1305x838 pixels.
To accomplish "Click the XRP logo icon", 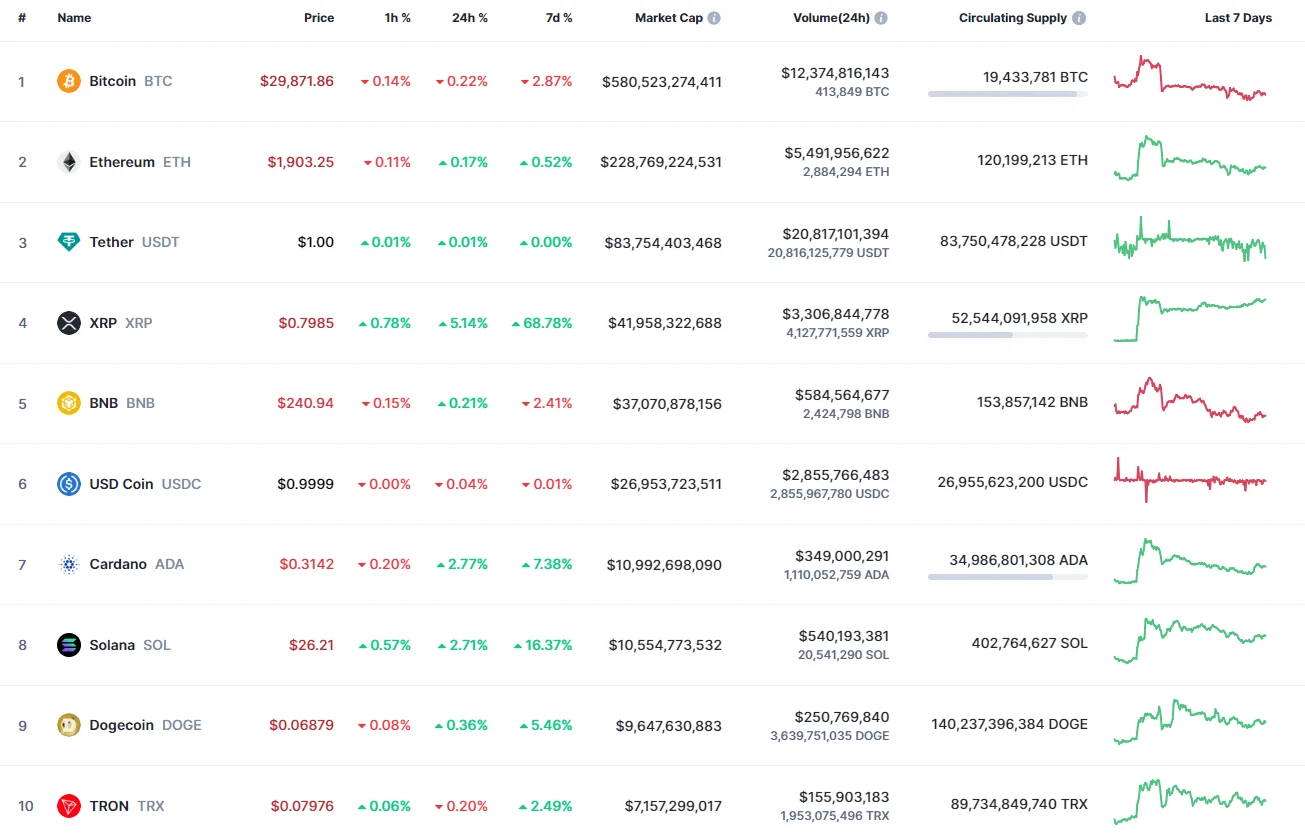I will (68, 322).
